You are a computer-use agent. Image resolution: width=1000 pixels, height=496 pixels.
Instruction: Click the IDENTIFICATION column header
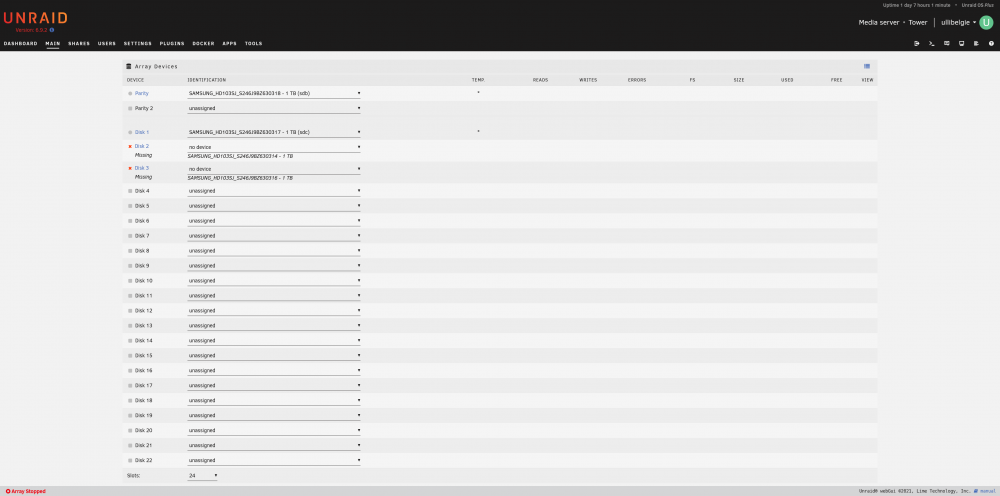pyautogui.click(x=207, y=80)
